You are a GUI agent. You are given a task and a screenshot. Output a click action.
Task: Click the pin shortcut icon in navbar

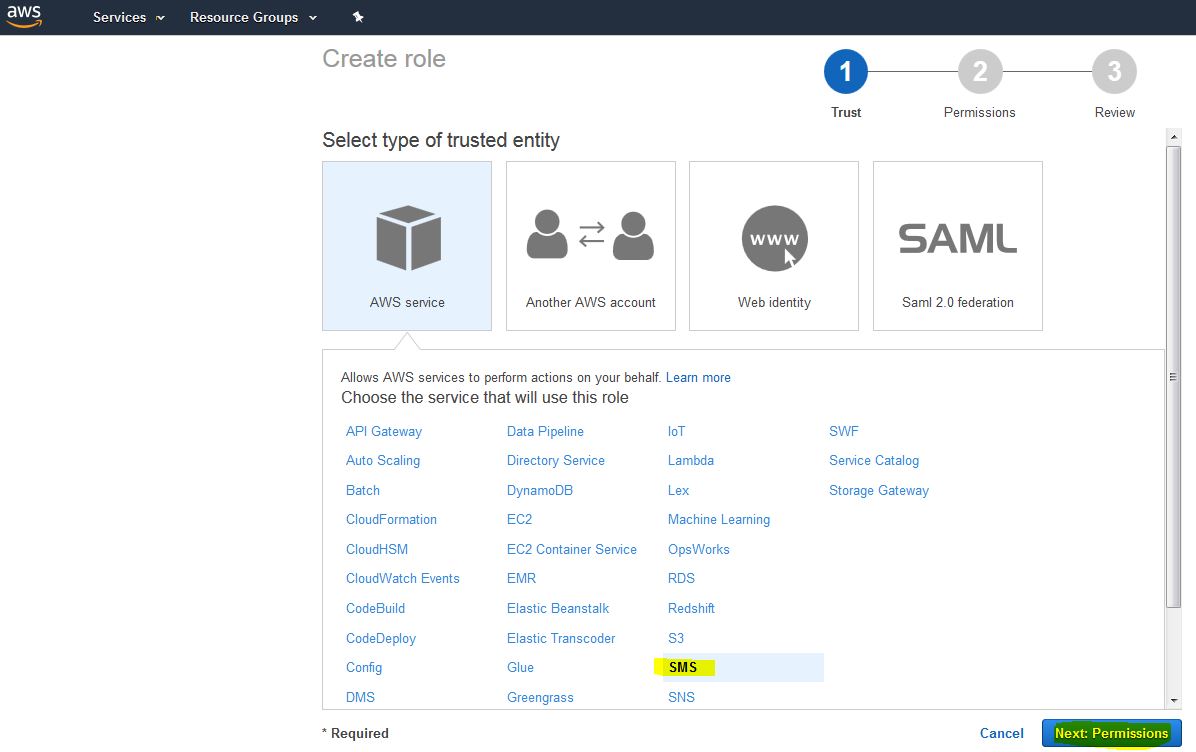pos(359,18)
